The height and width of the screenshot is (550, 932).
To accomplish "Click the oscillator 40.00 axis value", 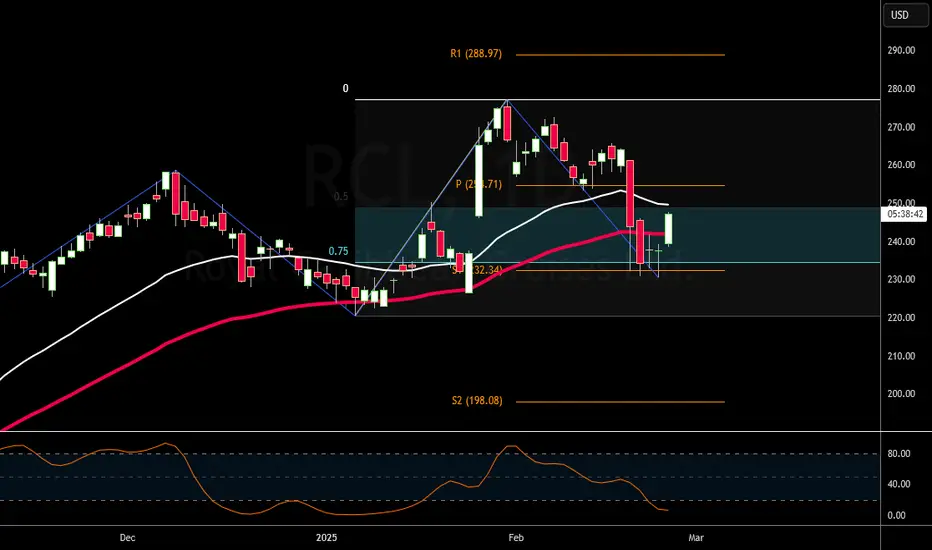I will pos(899,484).
